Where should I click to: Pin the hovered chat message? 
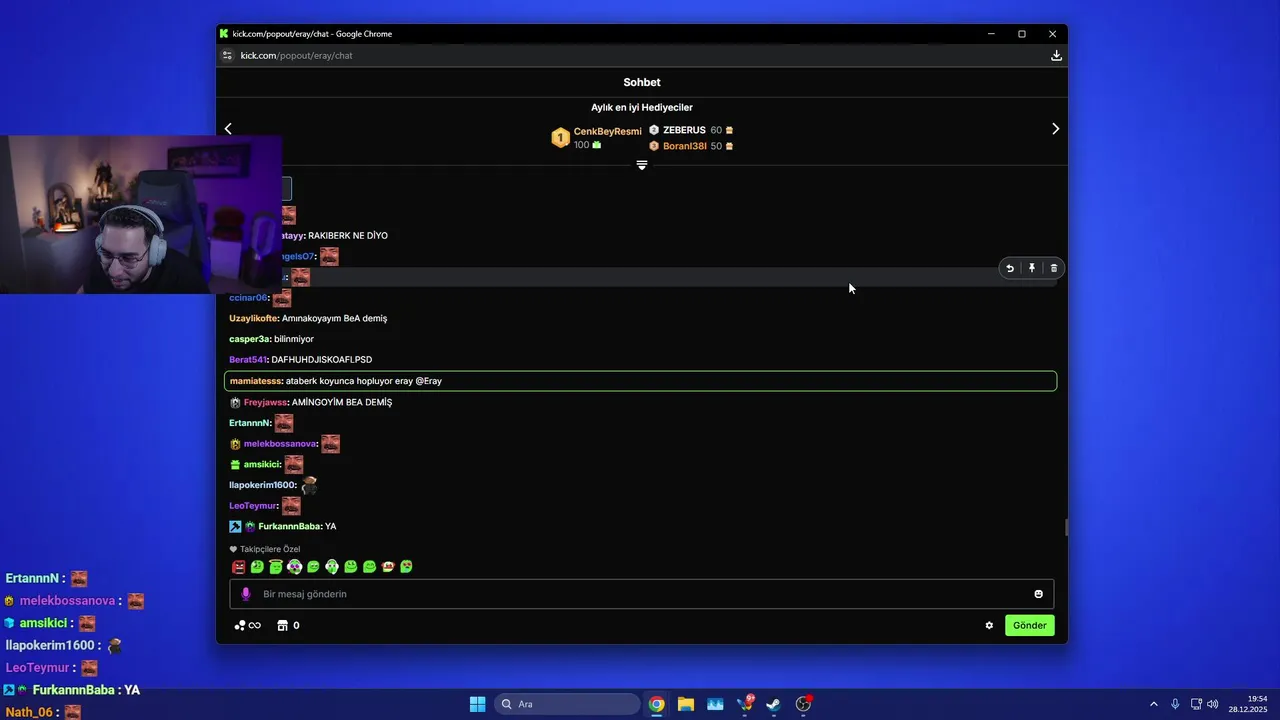(1032, 268)
